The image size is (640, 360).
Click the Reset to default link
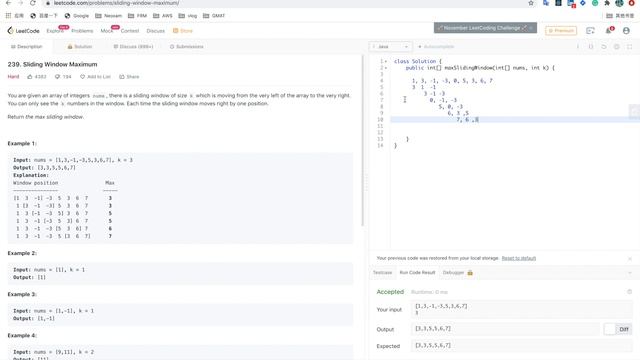click(x=519, y=258)
